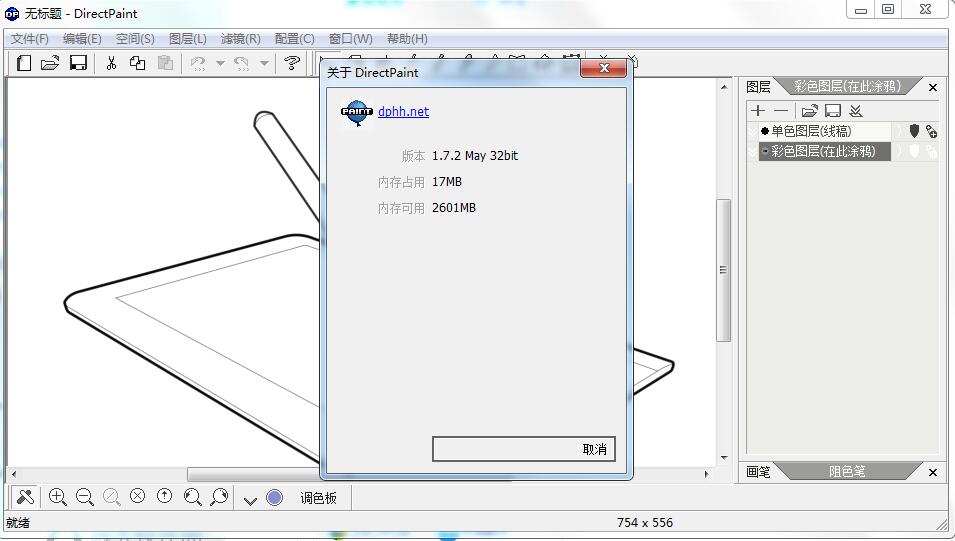Viewport: 955px width, 541px height.
Task: Rotate canvas counter-clockwise with left magnifier
Action: [x=192, y=497]
